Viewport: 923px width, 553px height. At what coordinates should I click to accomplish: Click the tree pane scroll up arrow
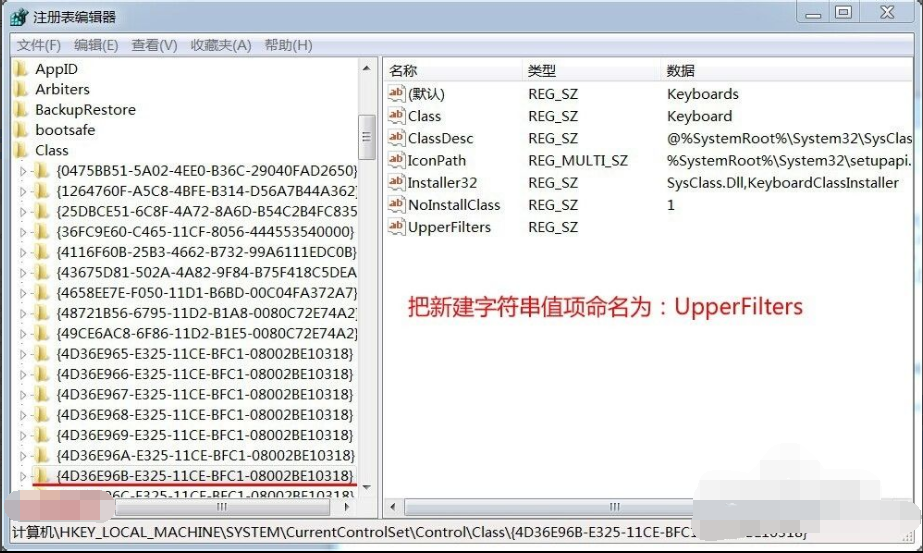pos(367,68)
